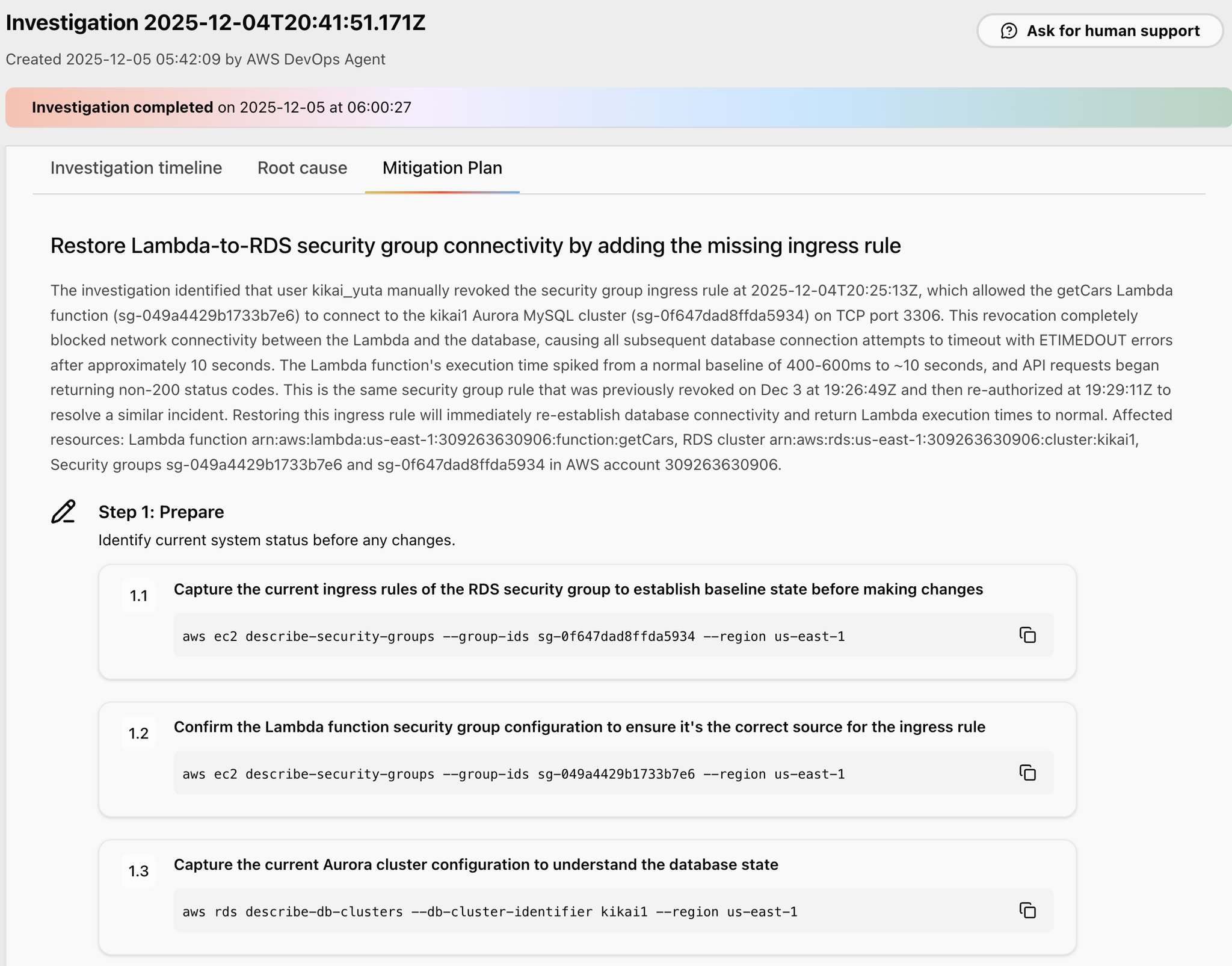This screenshot has height=966, width=1232.
Task: Click the sg-049a4429b1733b7e6 describe command text
Action: pos(513,774)
